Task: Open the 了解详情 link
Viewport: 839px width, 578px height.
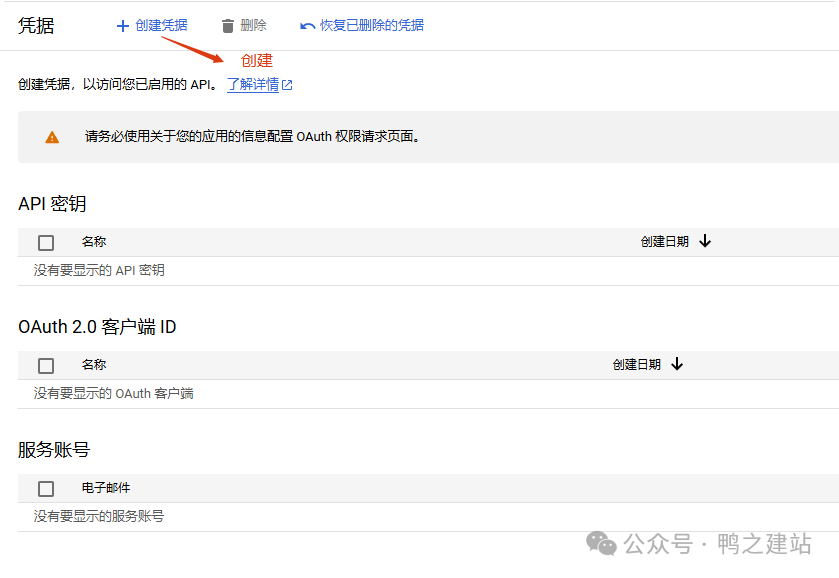Action: 253,85
